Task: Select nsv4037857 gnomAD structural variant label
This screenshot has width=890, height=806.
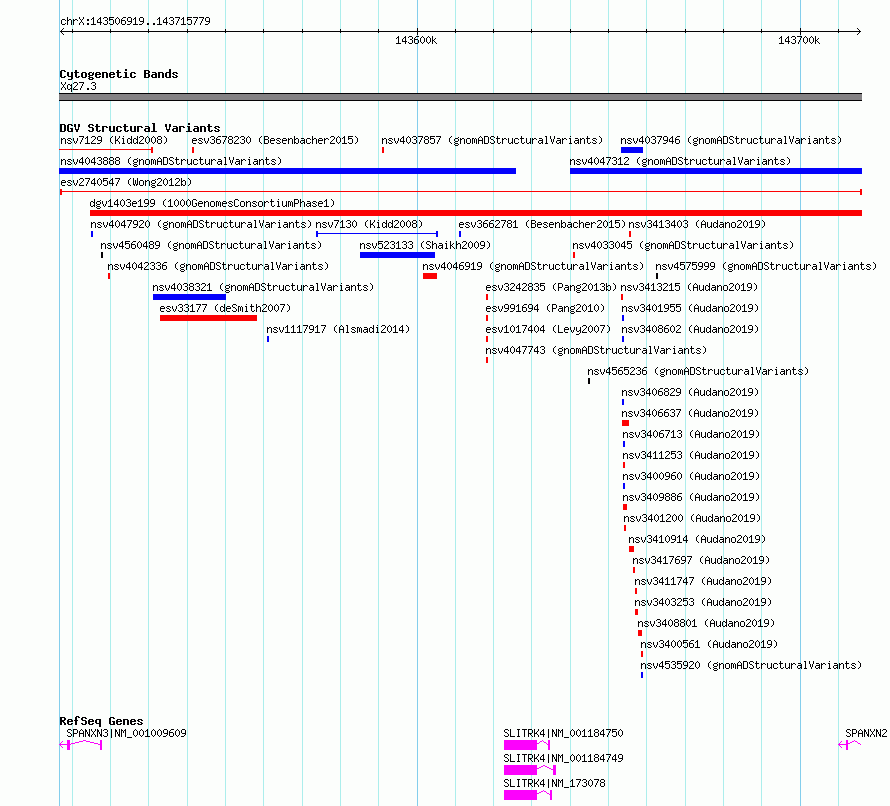Action: pos(492,140)
